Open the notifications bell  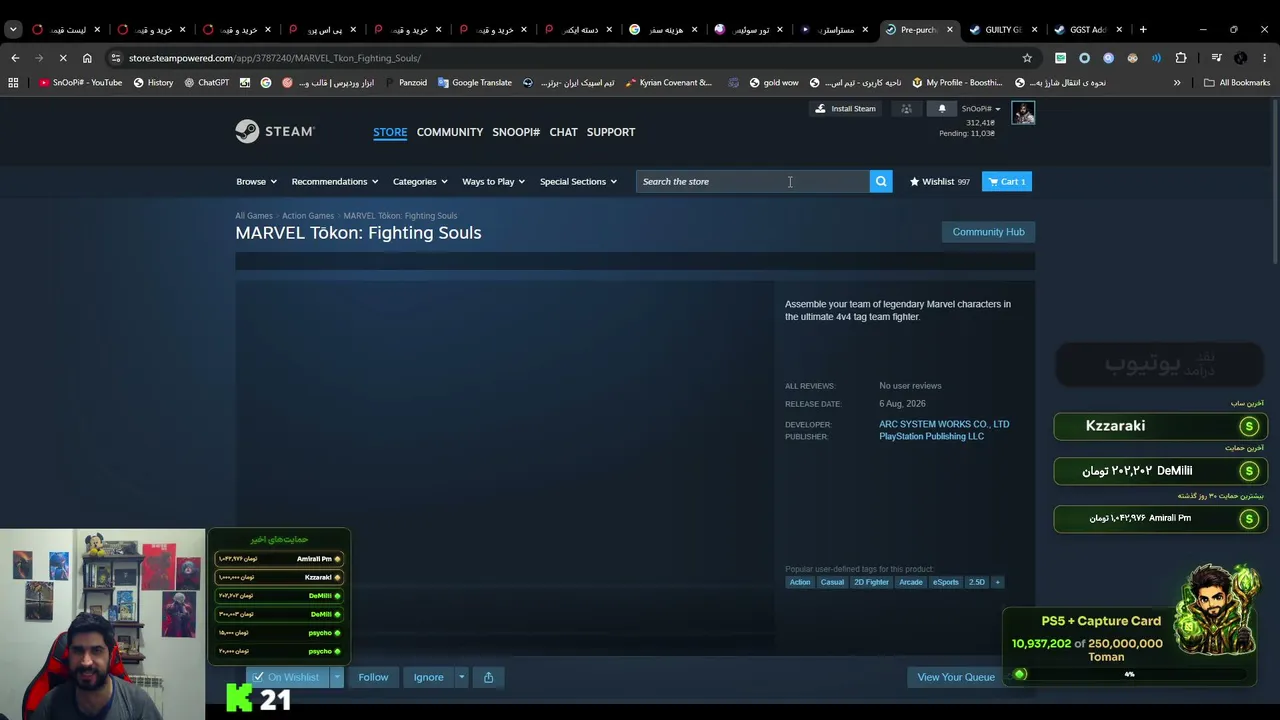[x=941, y=109]
